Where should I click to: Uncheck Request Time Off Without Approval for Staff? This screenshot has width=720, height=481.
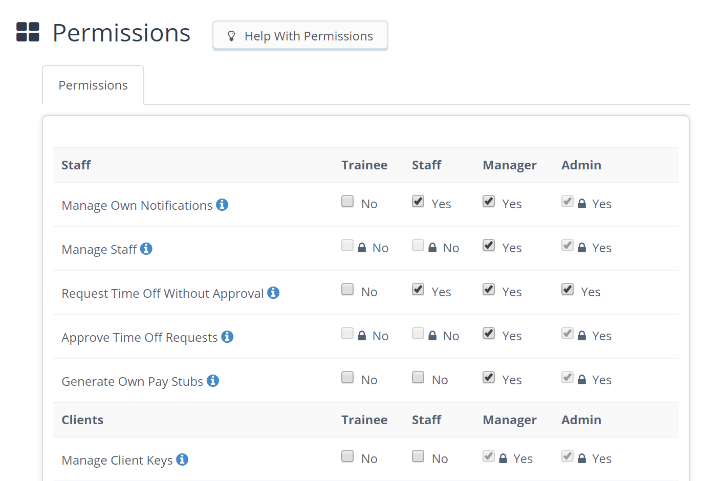coord(418,289)
